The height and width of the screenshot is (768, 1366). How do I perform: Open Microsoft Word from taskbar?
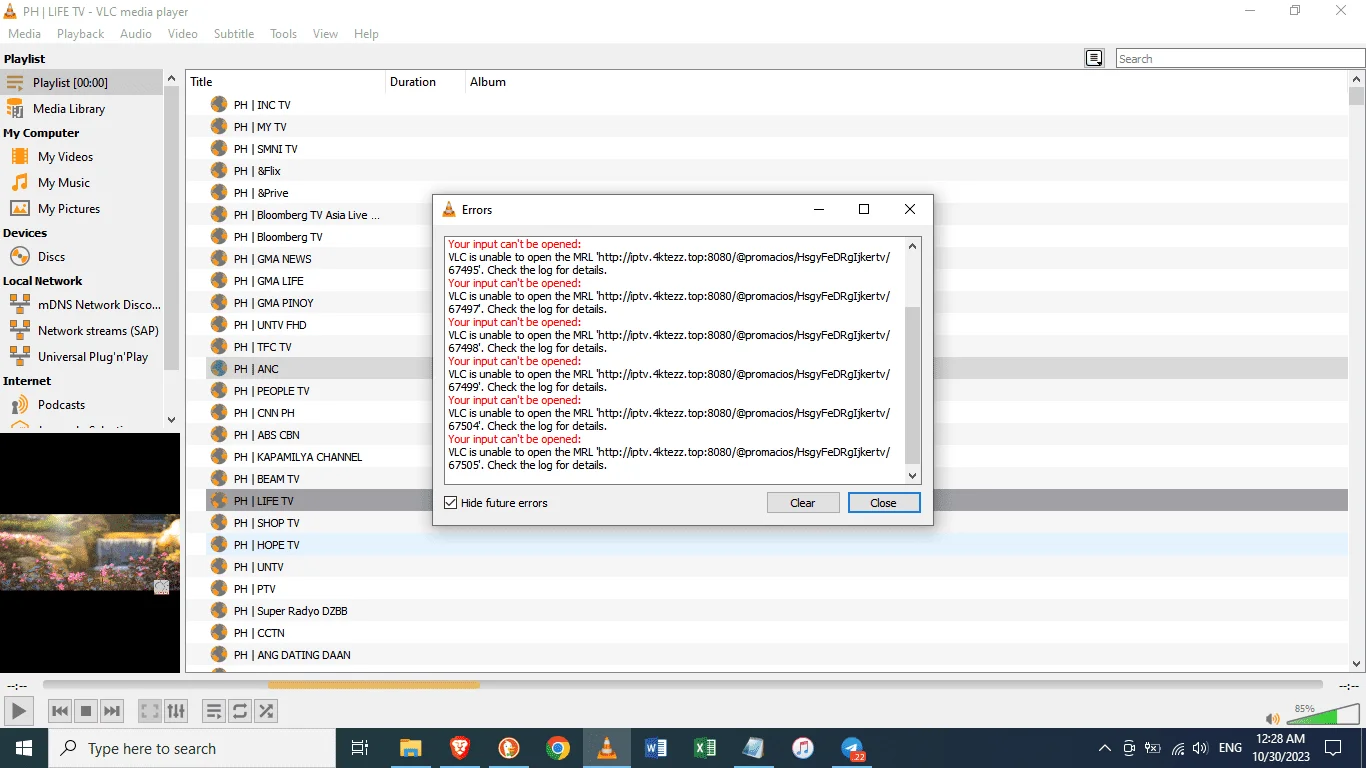[x=655, y=748]
